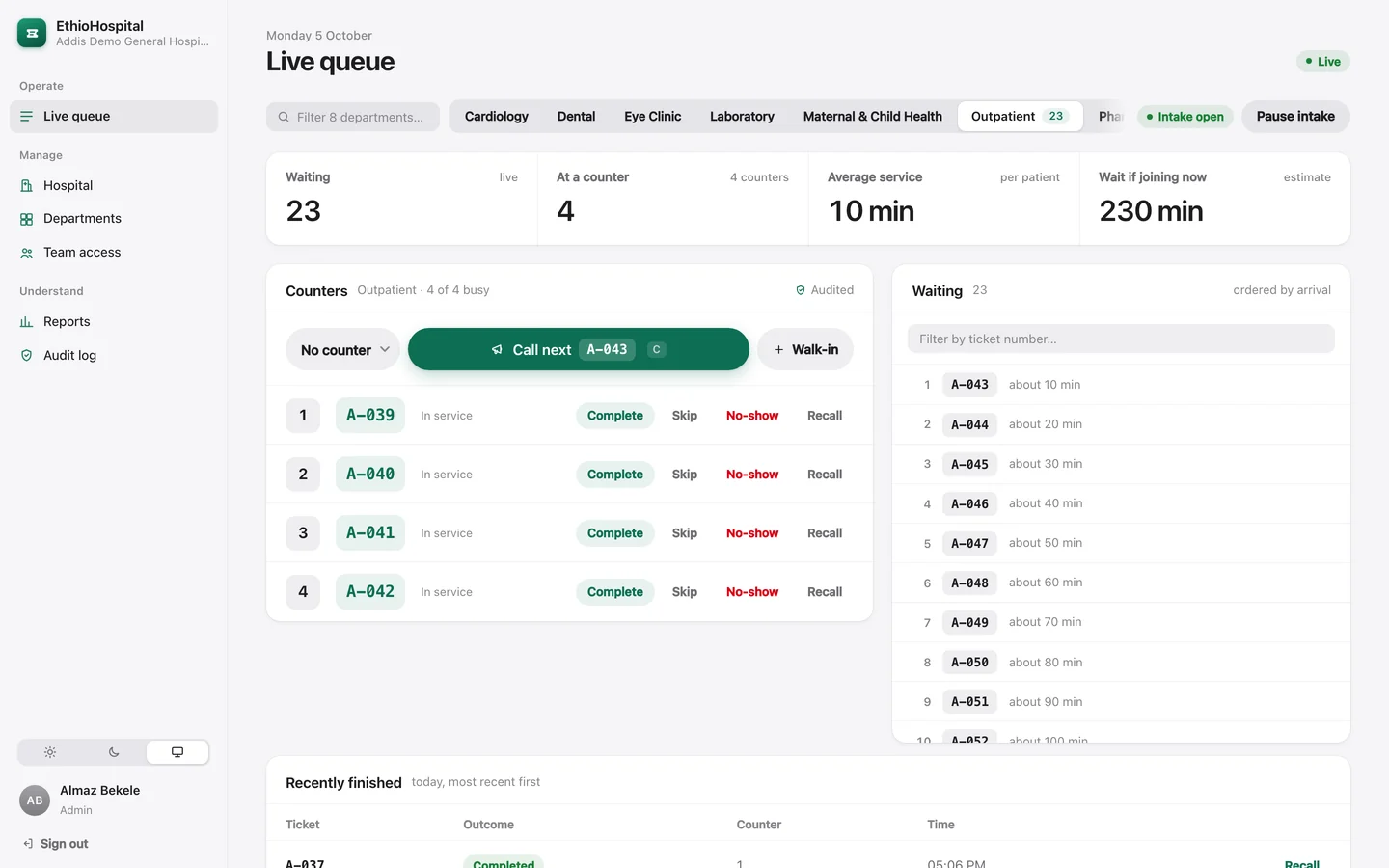Screen dimensions: 1389x868
Task: Open Audit log shield icon
Action: click(27, 356)
